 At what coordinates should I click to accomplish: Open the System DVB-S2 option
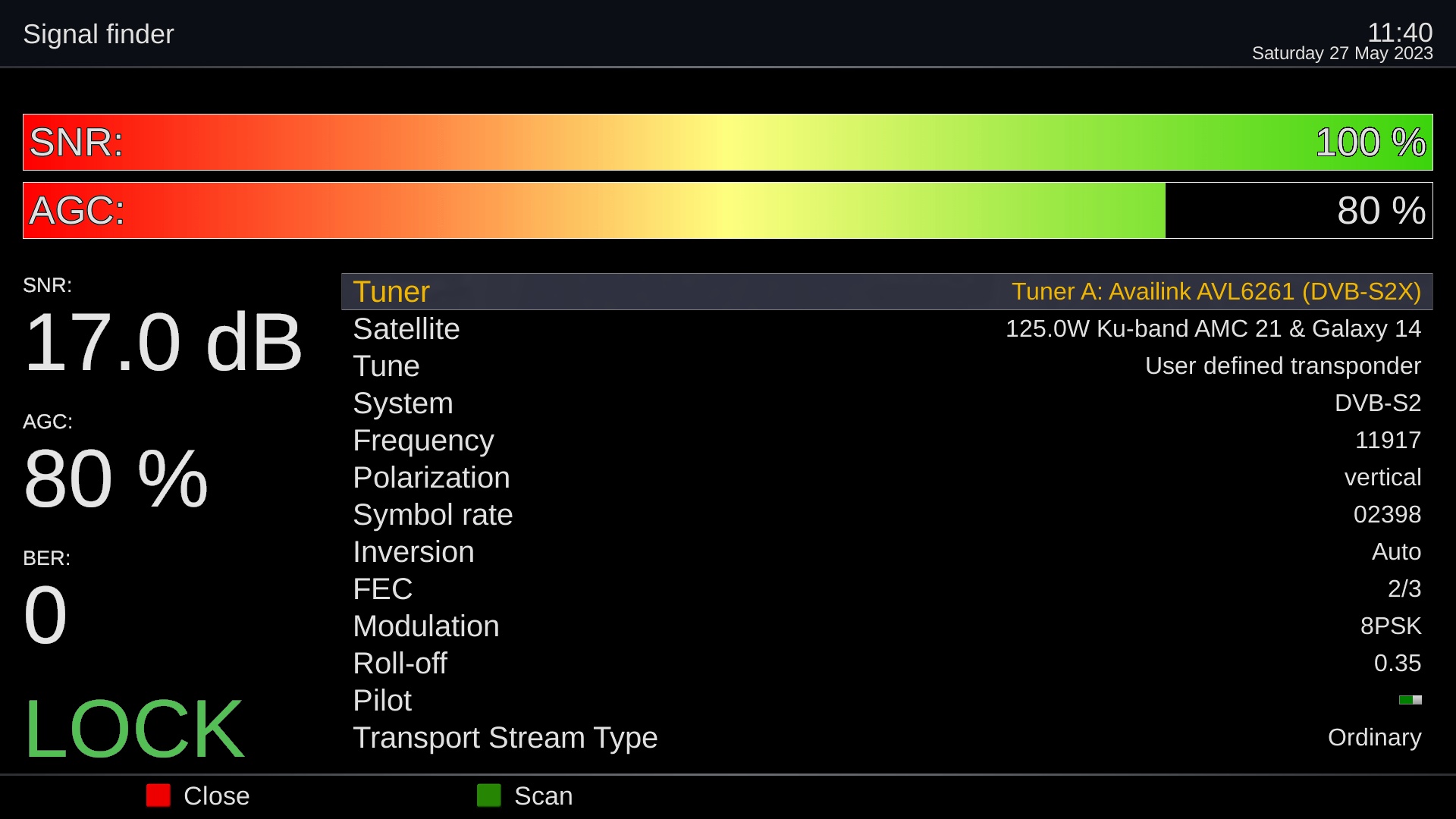[887, 403]
